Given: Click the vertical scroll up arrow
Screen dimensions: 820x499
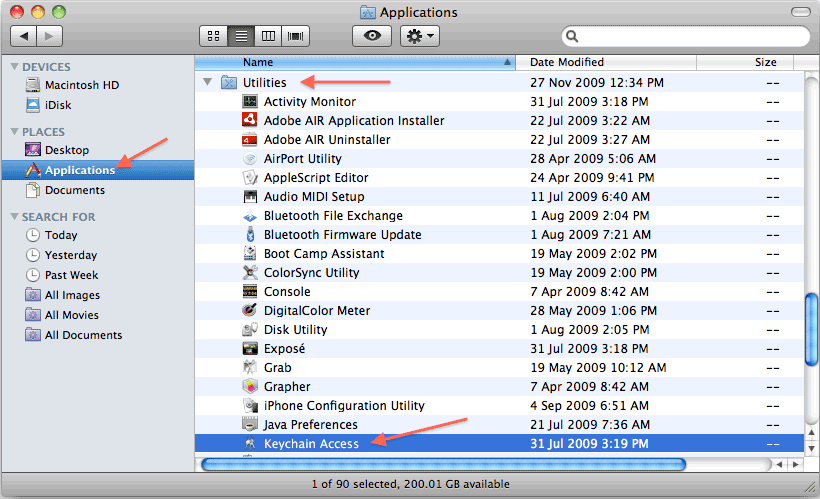Looking at the screenshot, I should (x=812, y=433).
